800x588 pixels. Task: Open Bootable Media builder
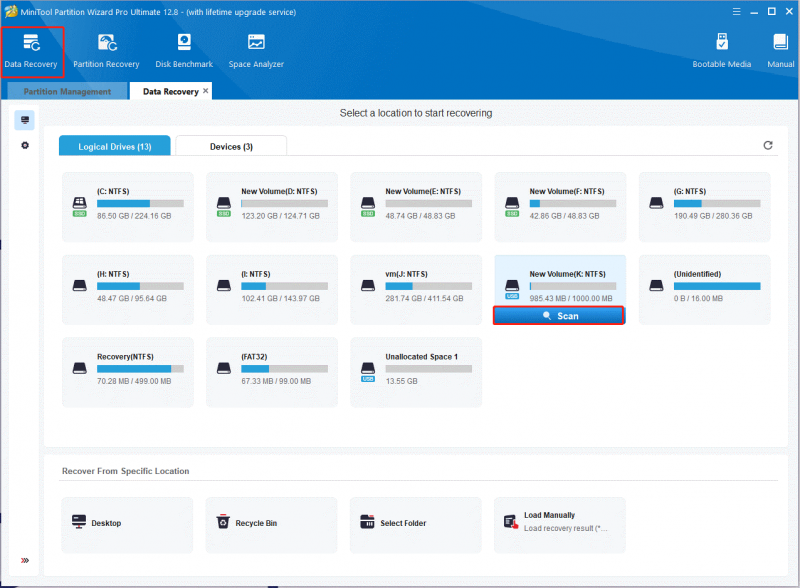point(721,51)
